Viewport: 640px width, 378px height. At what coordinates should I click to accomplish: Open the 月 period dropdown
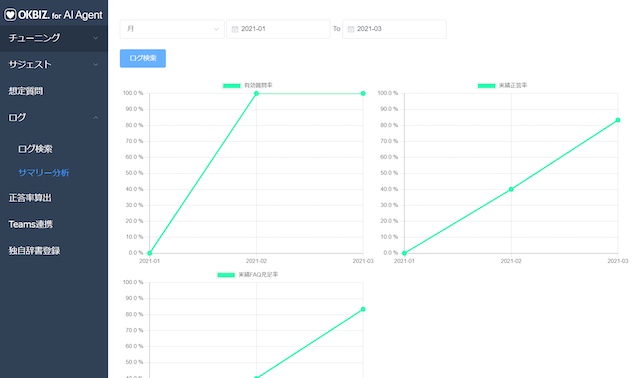pyautogui.click(x=172, y=29)
